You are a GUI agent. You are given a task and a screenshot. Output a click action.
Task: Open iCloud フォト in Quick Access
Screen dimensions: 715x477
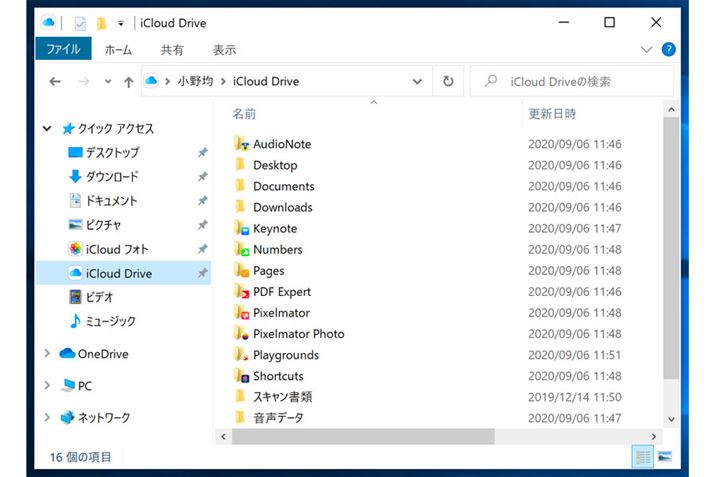point(119,249)
